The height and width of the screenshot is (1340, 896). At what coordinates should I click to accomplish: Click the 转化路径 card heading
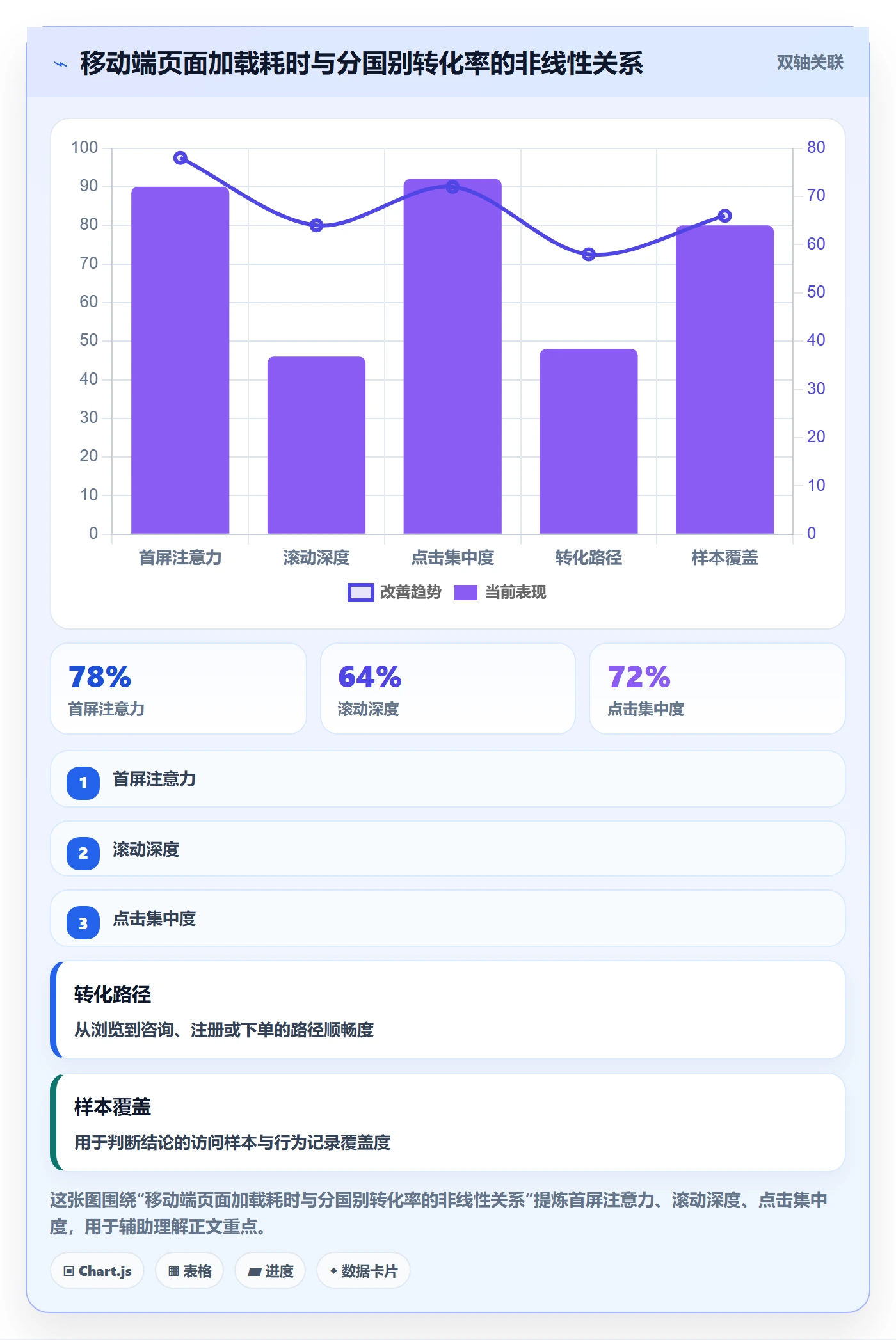(x=113, y=994)
